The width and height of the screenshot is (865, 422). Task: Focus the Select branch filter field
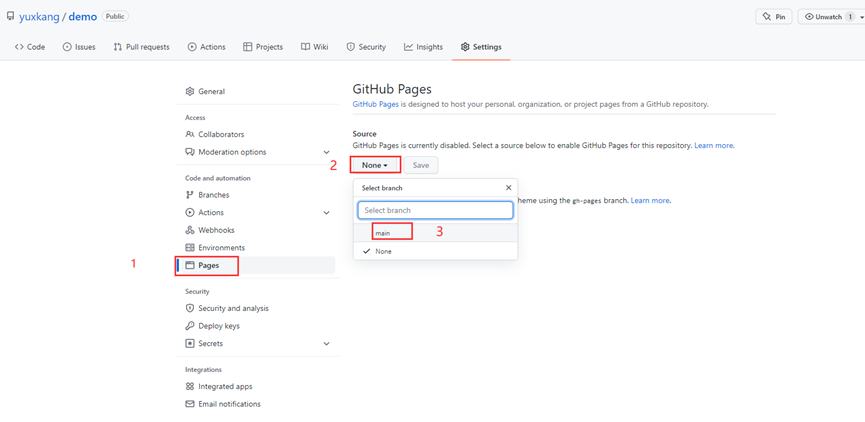click(435, 210)
